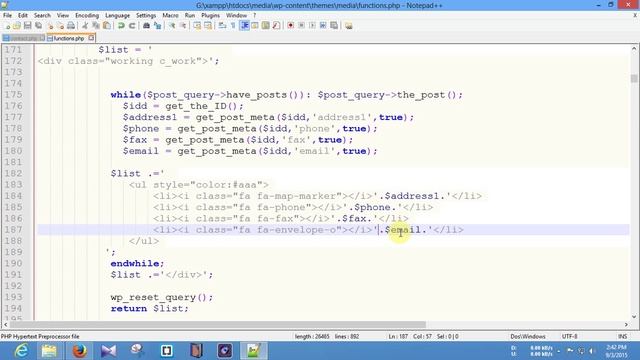This screenshot has height=360, width=640.
Task: Click the vertical scrollbar down arrow
Action: 634,316
